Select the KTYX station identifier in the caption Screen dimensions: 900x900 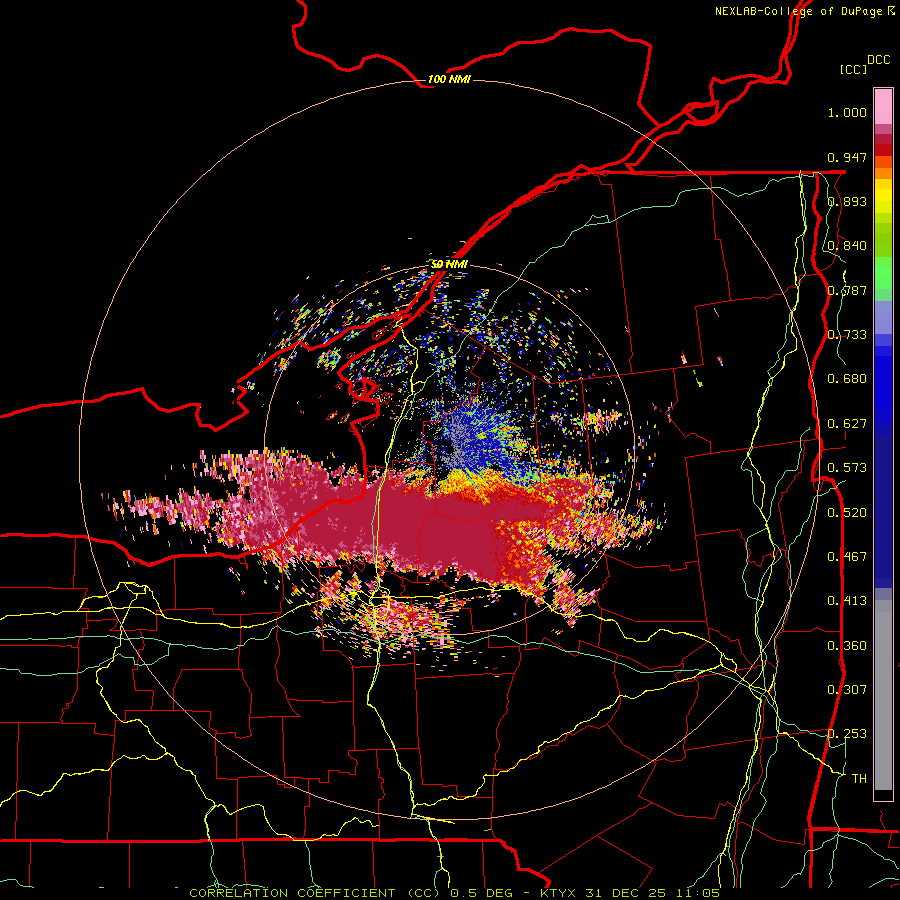tap(560, 893)
